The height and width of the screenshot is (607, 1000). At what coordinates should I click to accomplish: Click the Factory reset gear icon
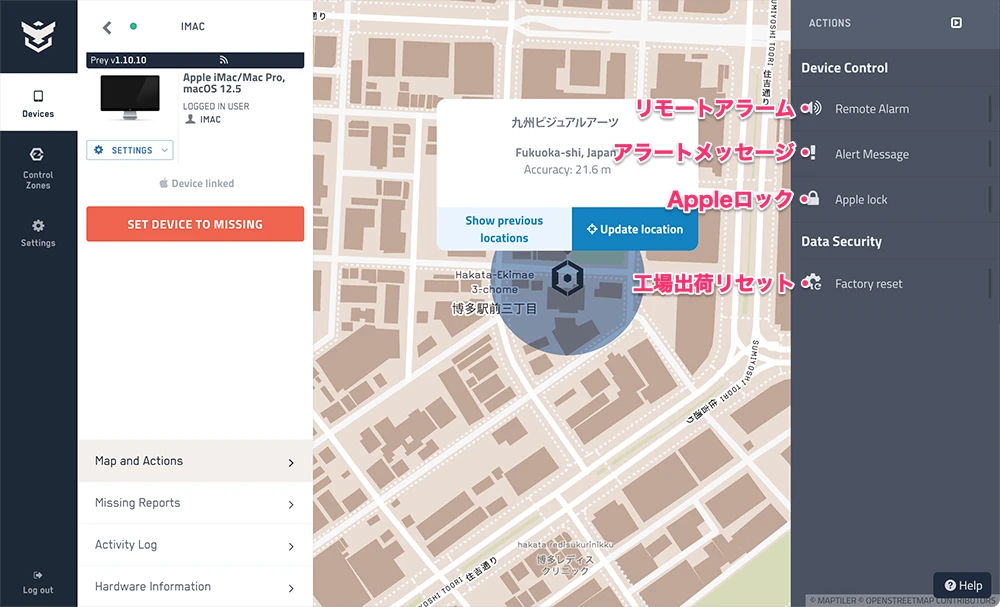coord(814,283)
